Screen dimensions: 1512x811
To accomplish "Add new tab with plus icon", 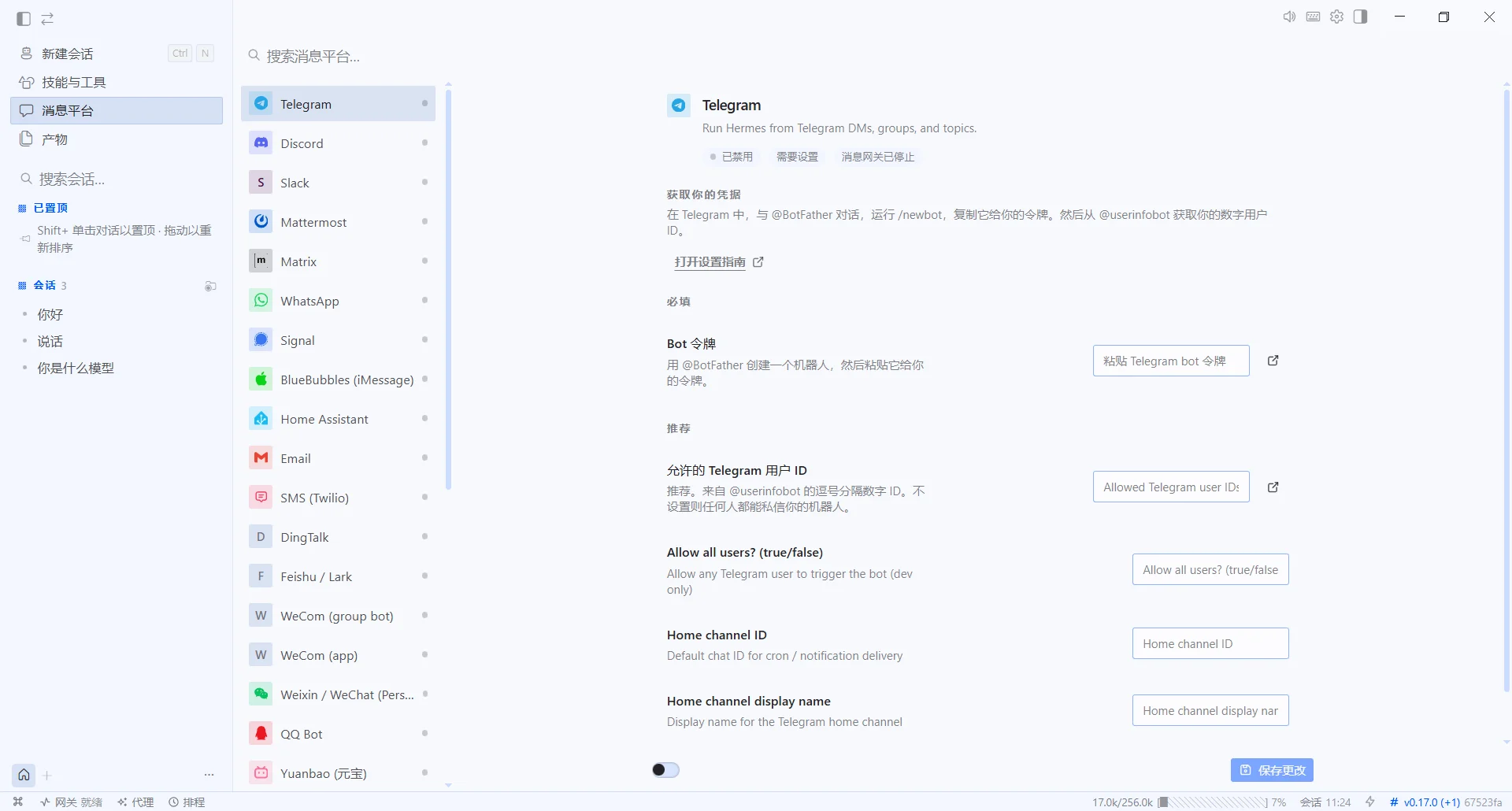I will coord(47,776).
